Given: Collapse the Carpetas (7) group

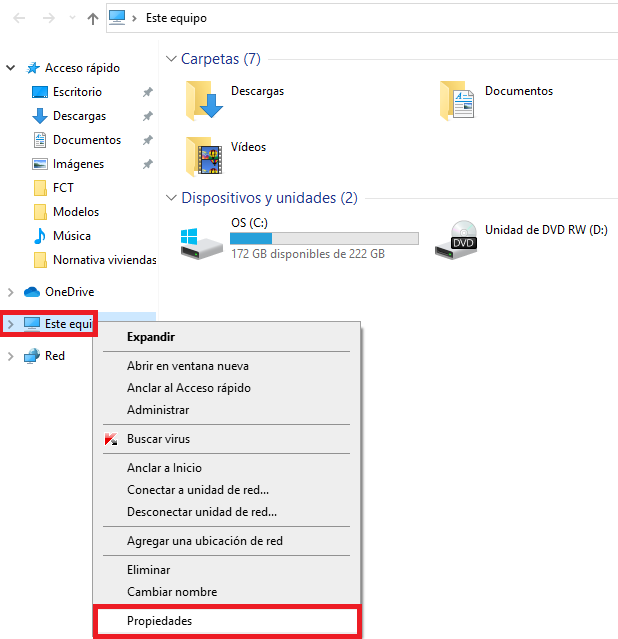Looking at the screenshot, I should point(171,59).
